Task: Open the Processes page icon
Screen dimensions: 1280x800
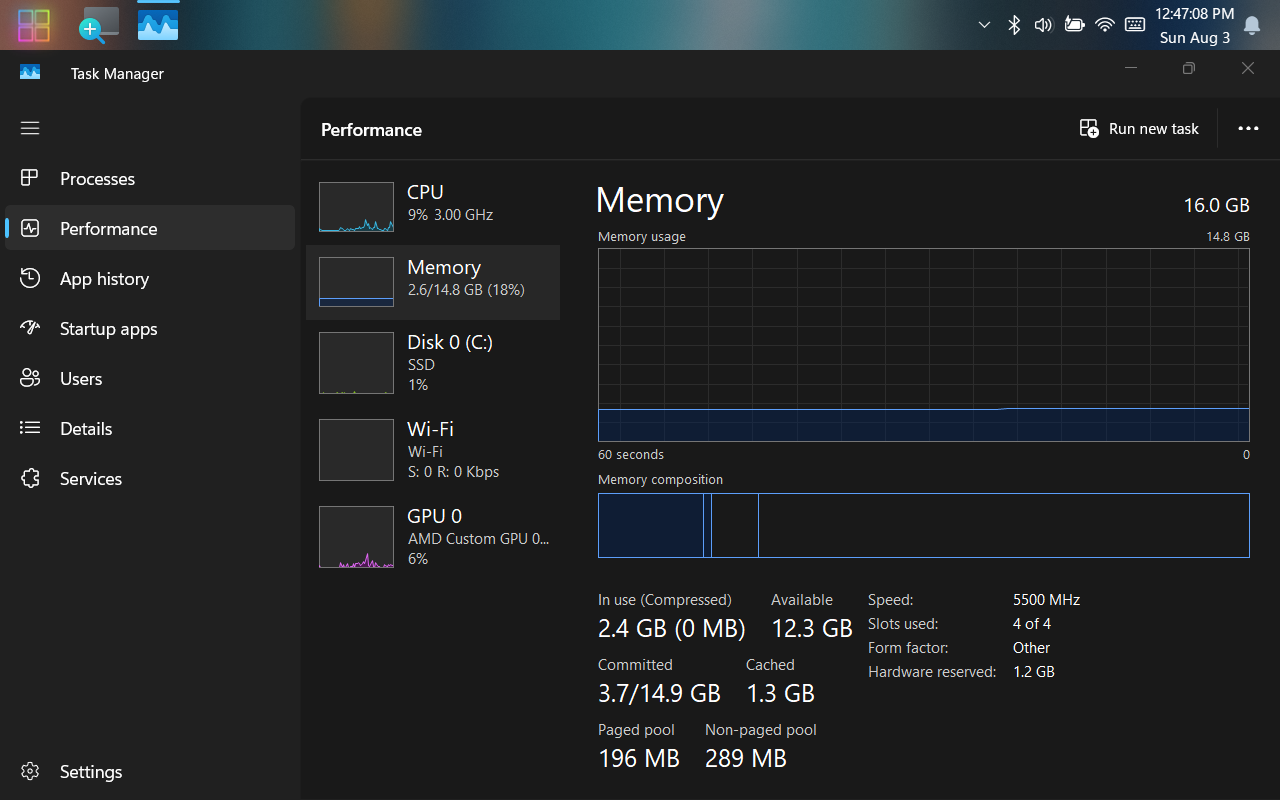Action: (x=30, y=178)
